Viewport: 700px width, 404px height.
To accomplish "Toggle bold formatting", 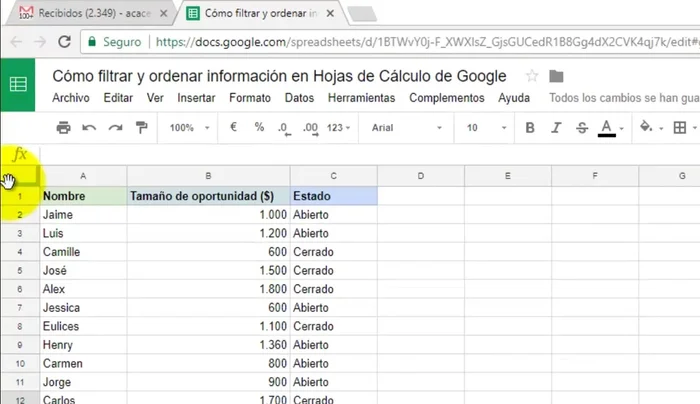I will click(530, 128).
